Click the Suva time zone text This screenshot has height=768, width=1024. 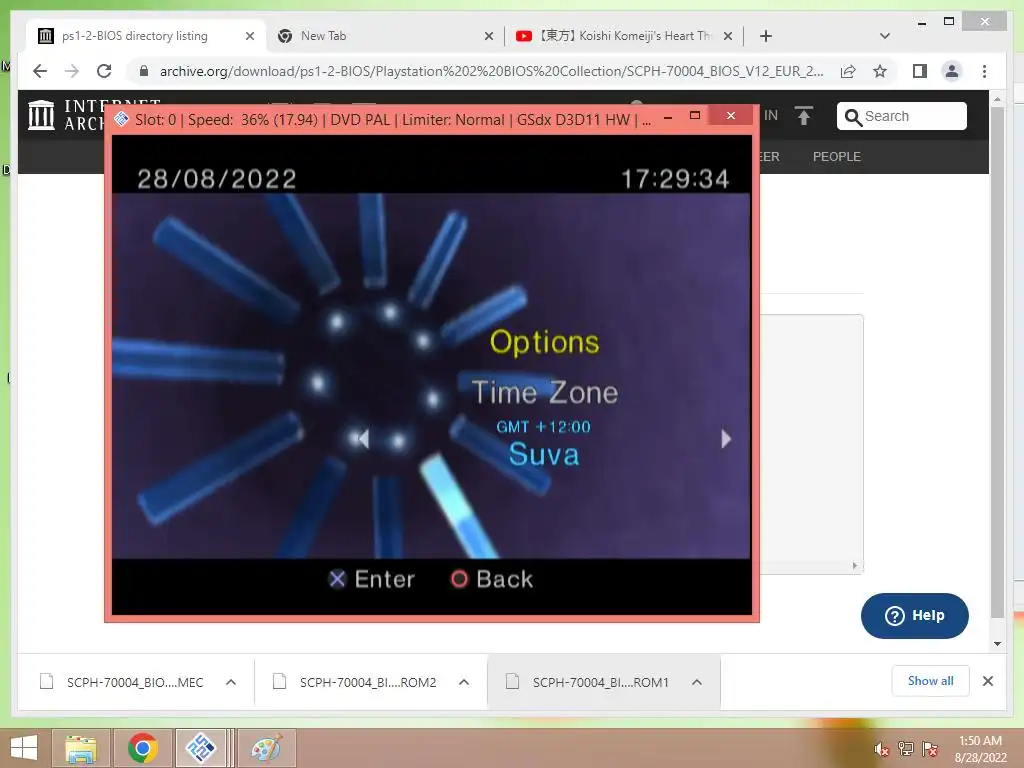click(544, 454)
